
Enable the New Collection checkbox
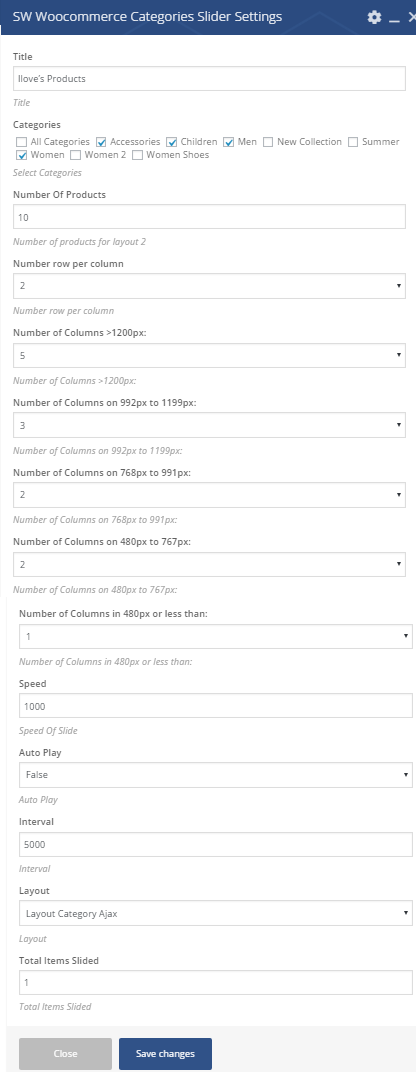click(x=268, y=142)
